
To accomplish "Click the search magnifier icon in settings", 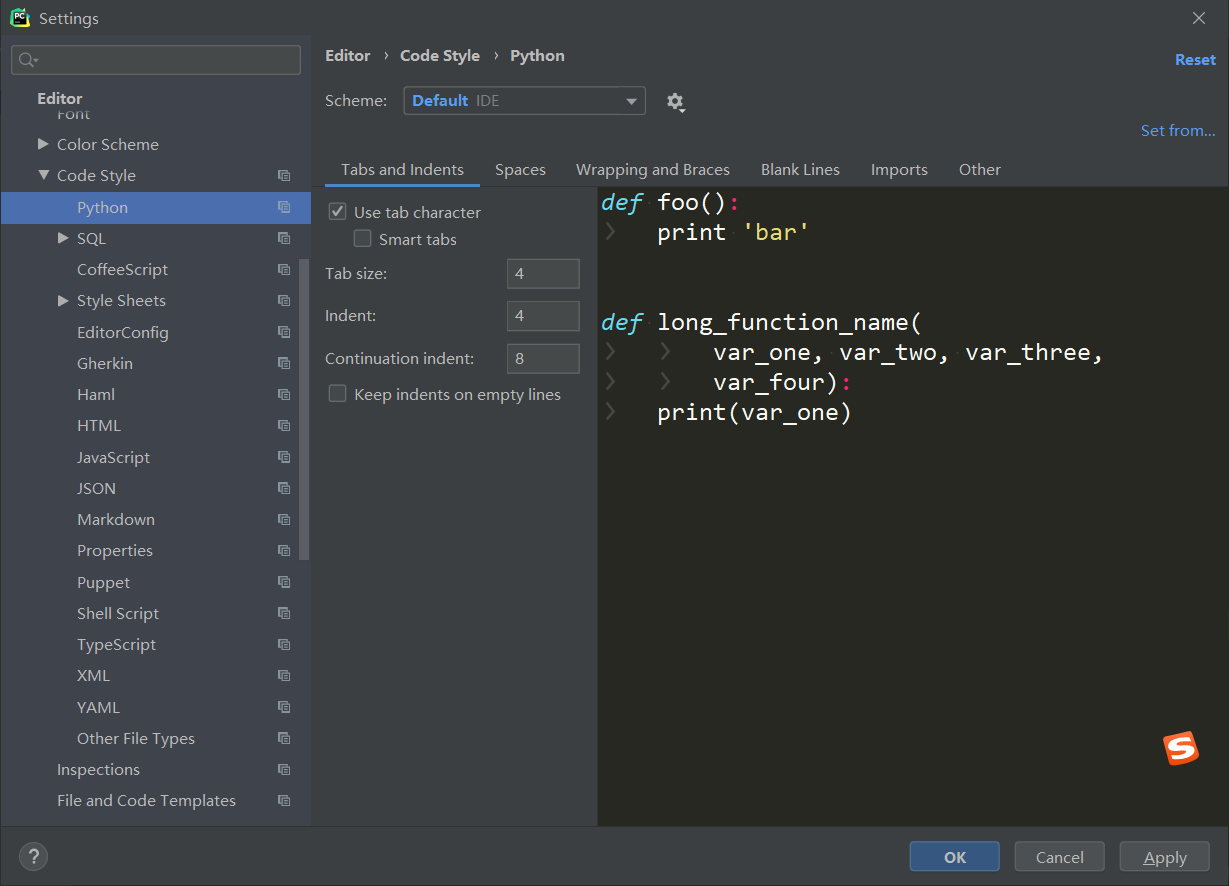I will click(x=27, y=60).
